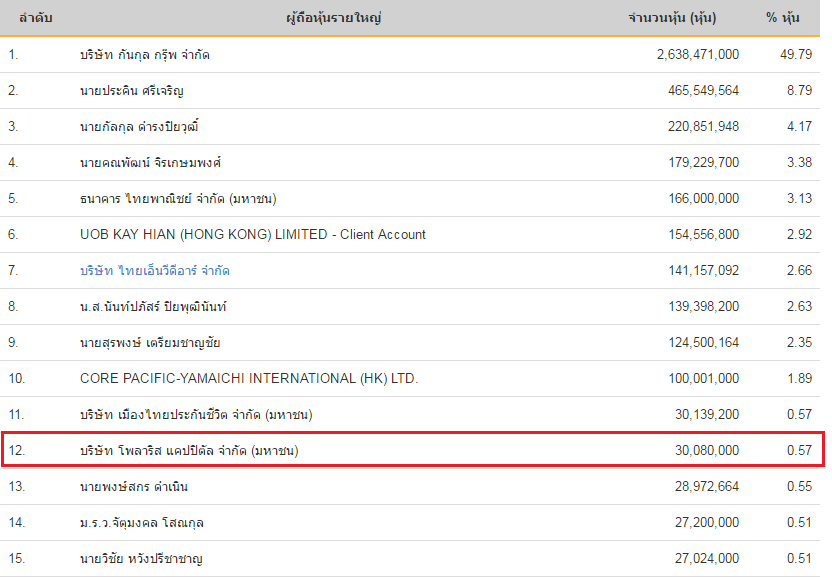Click the share count 30,080,000
The image size is (832, 577).
[707, 451]
